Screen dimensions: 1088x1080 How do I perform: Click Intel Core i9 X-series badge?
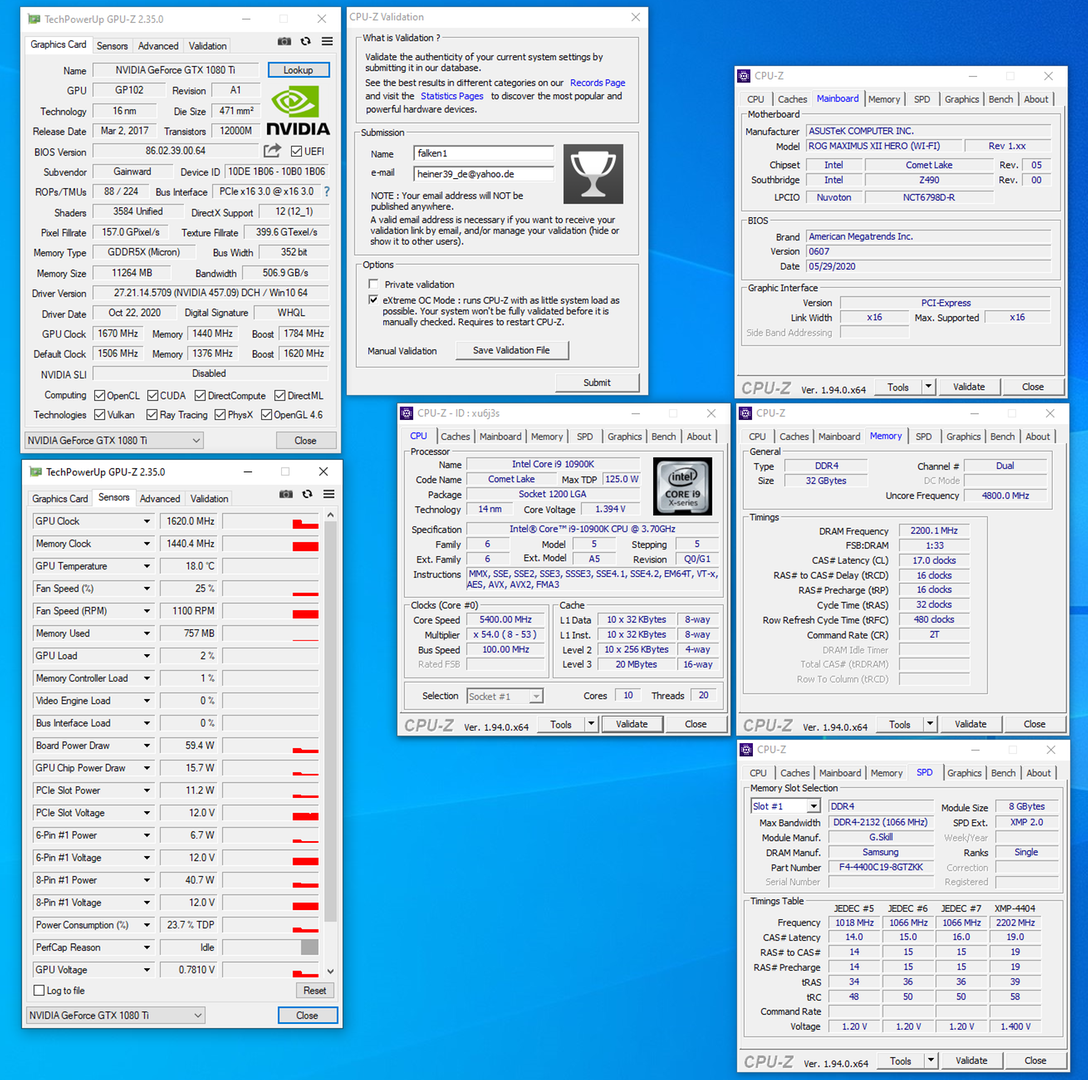(683, 486)
